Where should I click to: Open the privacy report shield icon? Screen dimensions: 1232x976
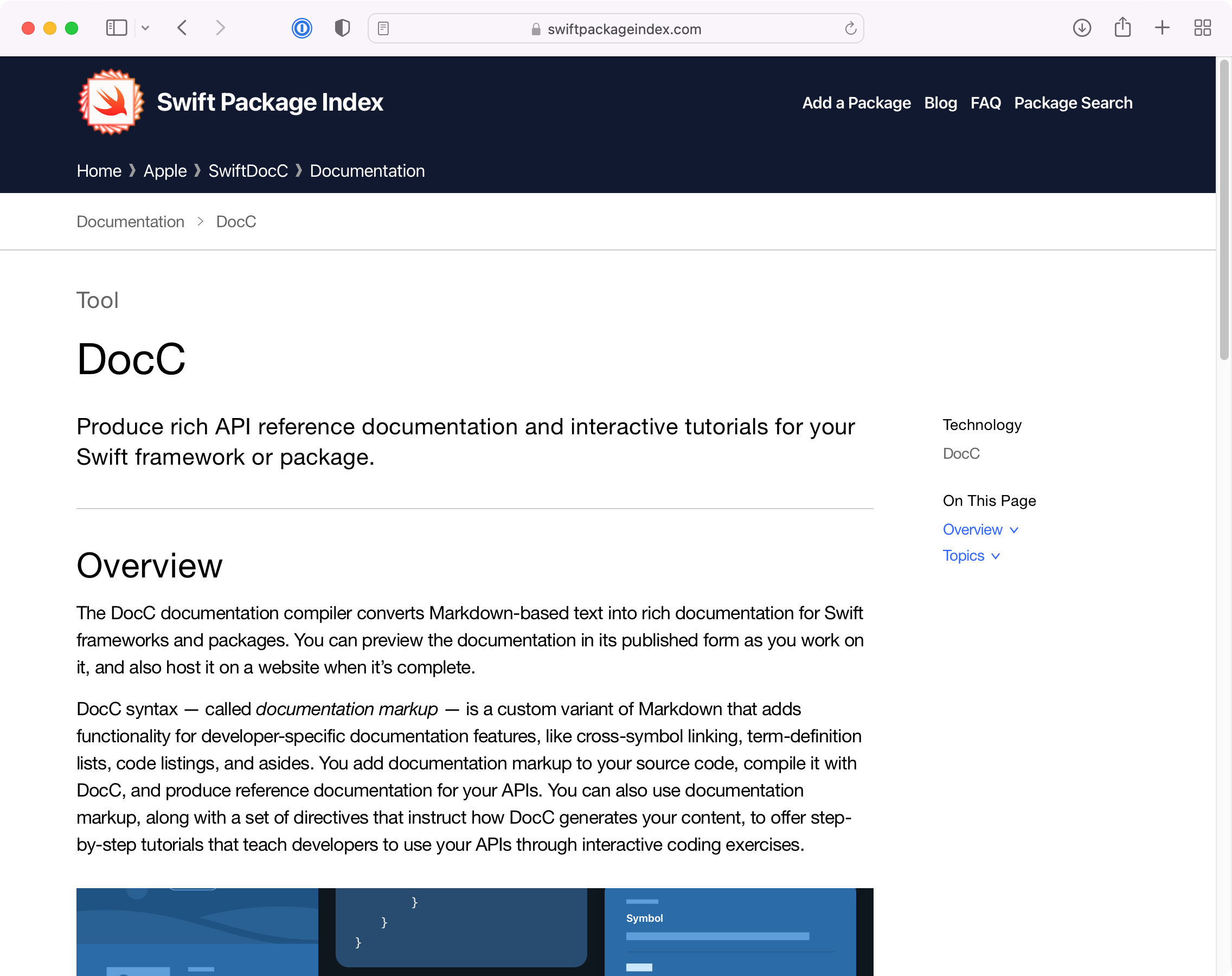342,28
